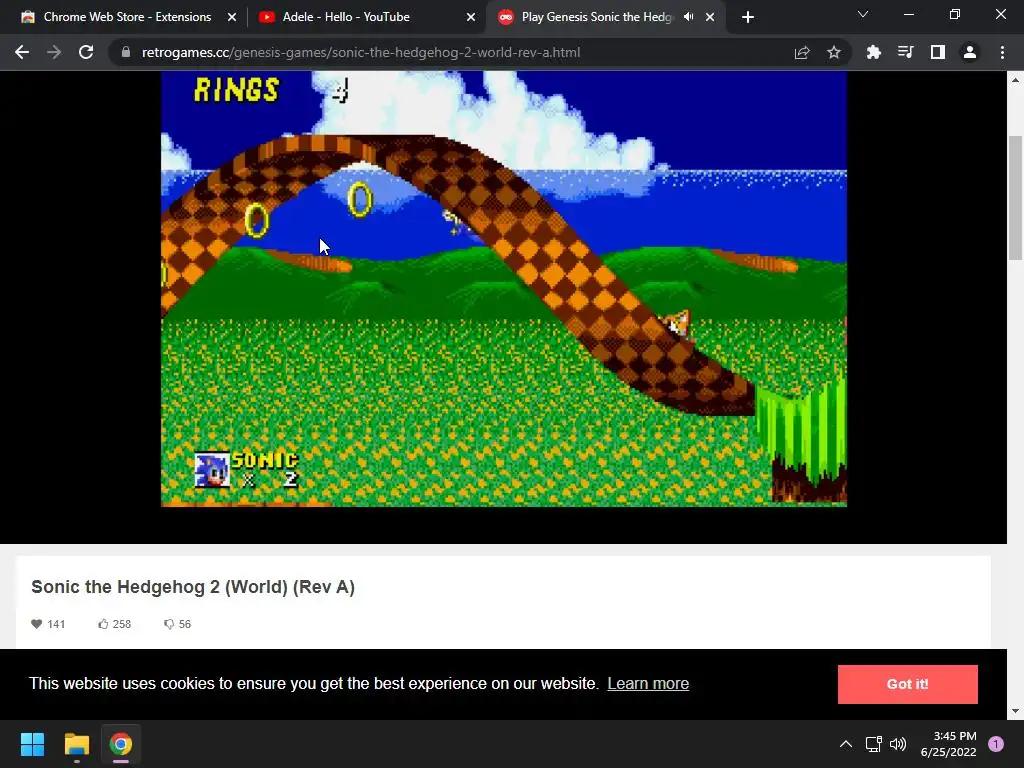Like the game with thumbs up
The width and height of the screenshot is (1024, 768).
(103, 624)
